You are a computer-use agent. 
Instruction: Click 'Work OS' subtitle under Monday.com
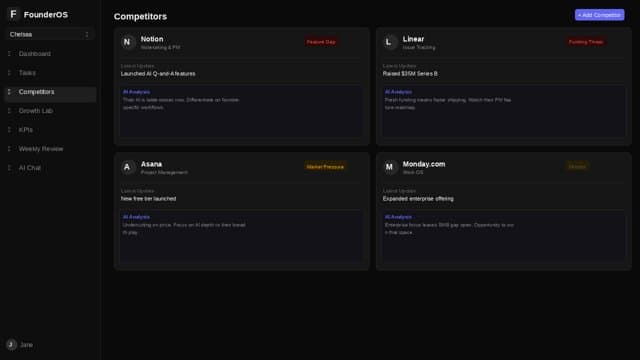pos(413,173)
